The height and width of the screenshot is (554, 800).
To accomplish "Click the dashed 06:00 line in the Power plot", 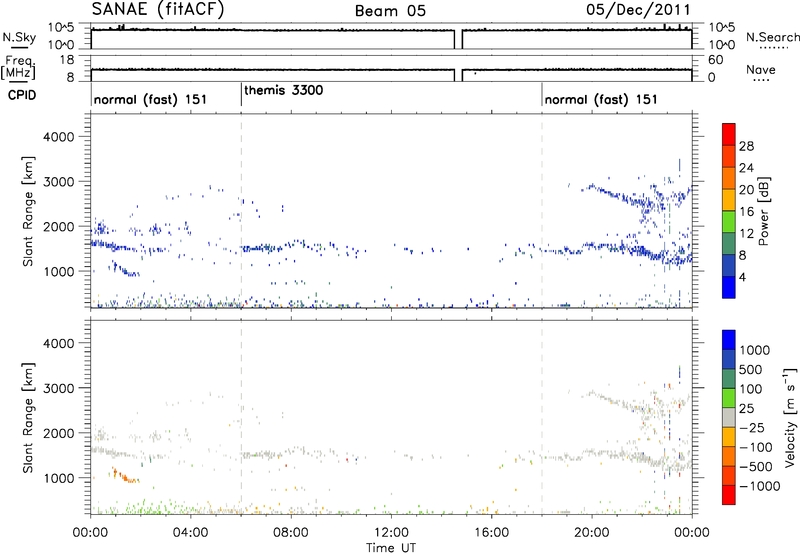I will coord(241,211).
